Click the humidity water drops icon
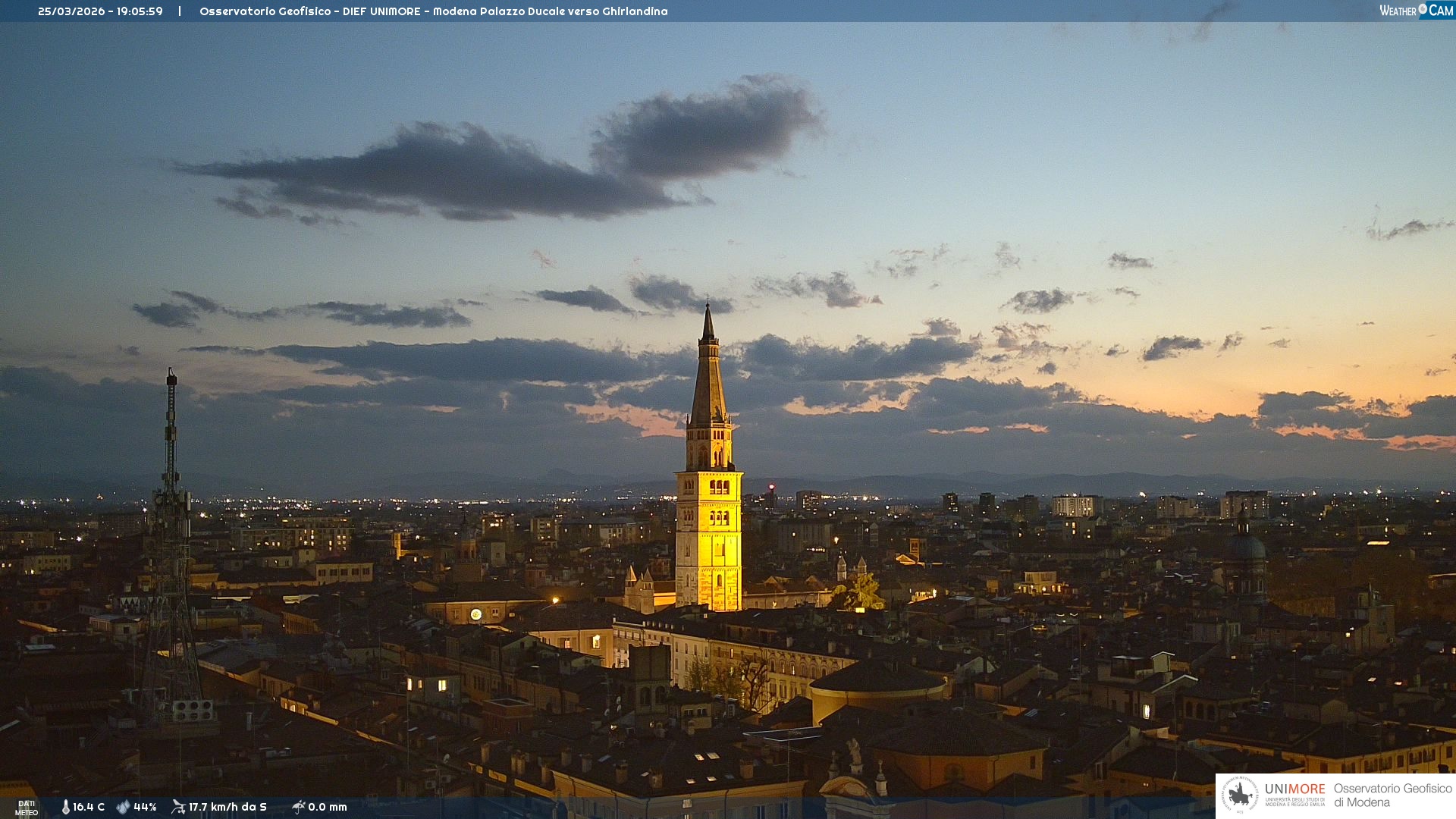This screenshot has width=1456, height=819. pos(123,807)
